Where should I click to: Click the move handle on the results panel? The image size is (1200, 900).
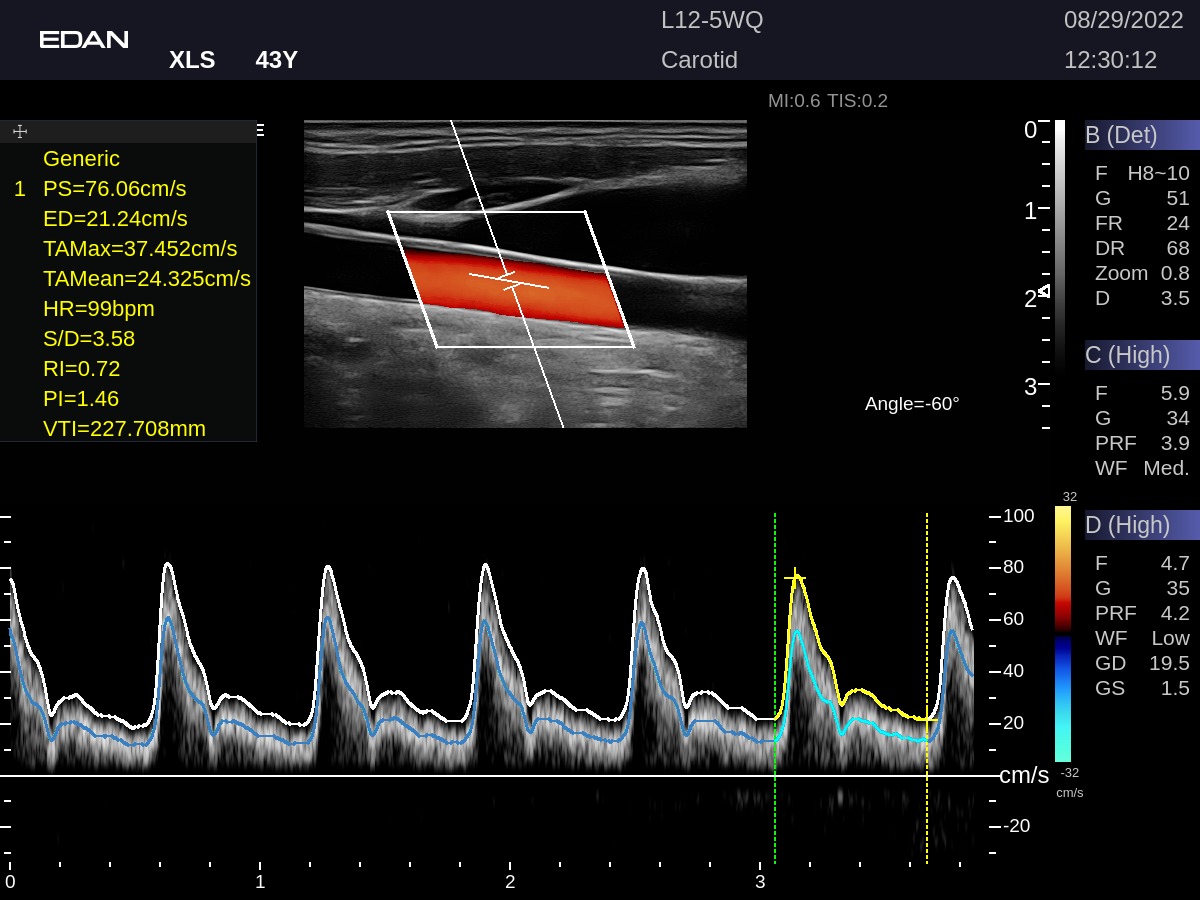[20, 131]
